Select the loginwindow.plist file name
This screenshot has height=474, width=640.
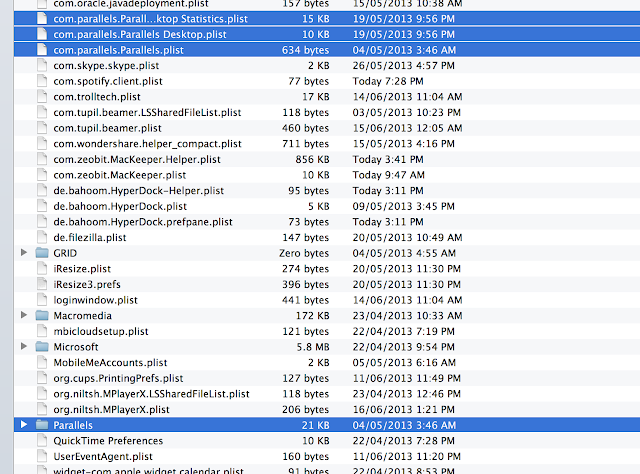96,300
